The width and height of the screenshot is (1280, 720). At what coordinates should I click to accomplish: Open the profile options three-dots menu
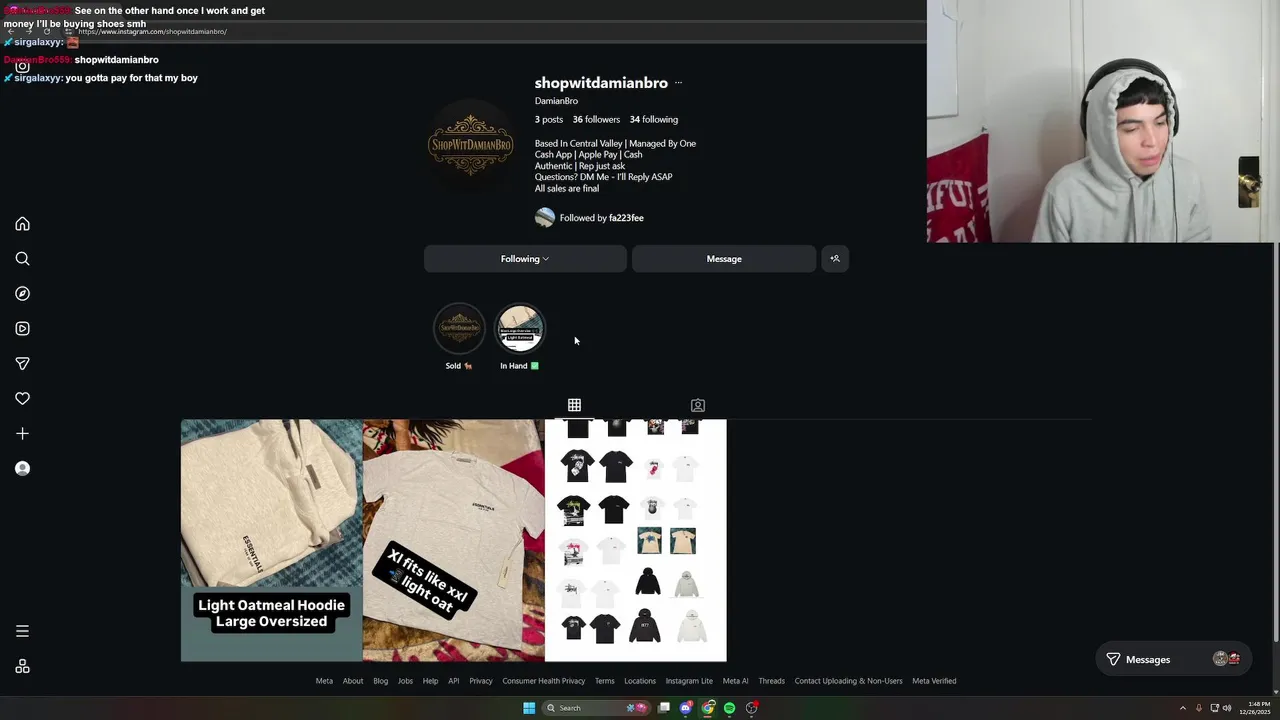point(678,83)
